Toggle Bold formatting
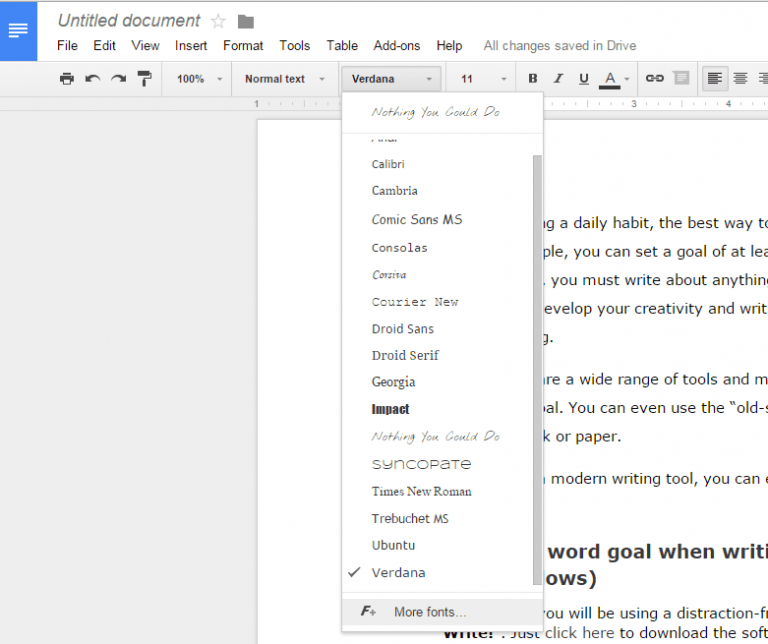The width and height of the screenshot is (768, 644). (x=533, y=78)
